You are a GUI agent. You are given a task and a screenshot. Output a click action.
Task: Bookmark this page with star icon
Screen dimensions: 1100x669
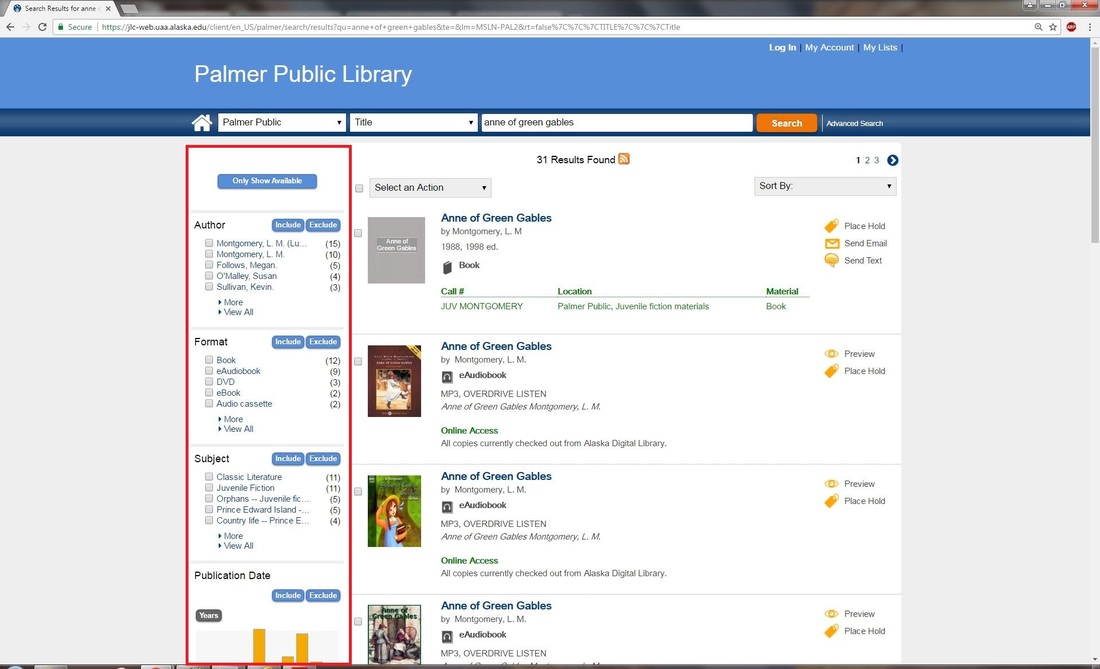click(1053, 27)
